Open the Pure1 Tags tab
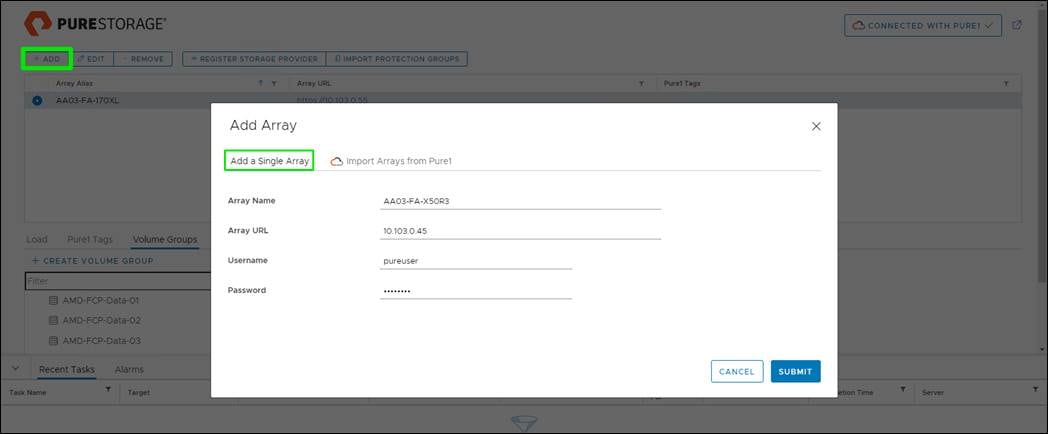The height and width of the screenshot is (434, 1048). (x=90, y=239)
